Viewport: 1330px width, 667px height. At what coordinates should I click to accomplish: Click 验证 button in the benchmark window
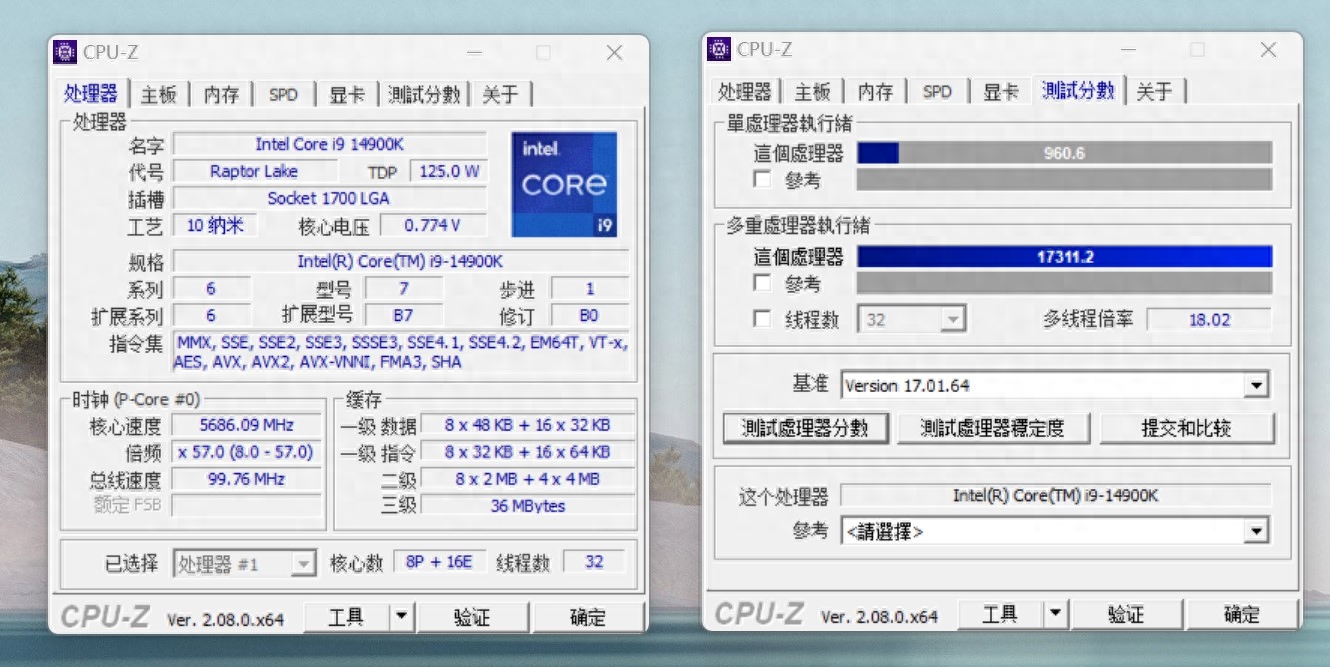click(x=1126, y=614)
